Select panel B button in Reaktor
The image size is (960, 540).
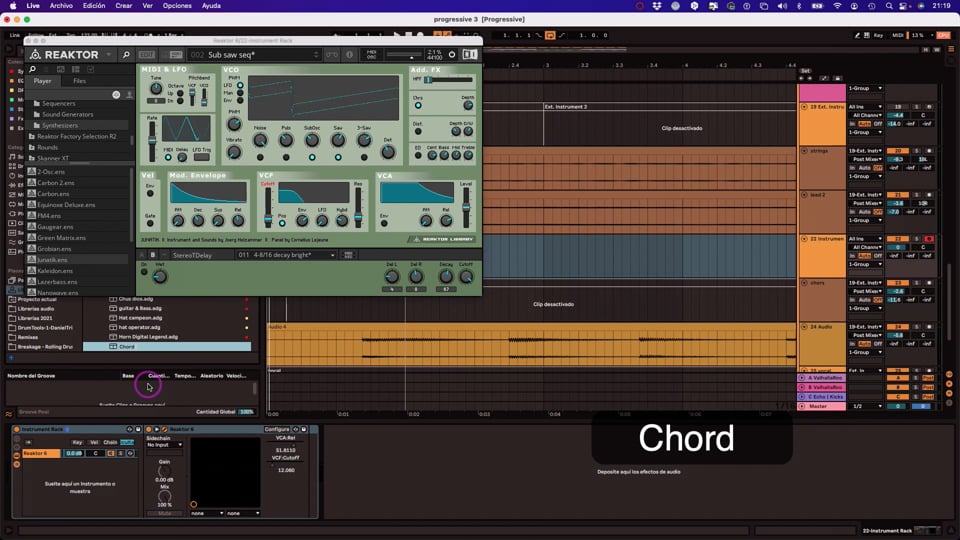(x=152, y=255)
